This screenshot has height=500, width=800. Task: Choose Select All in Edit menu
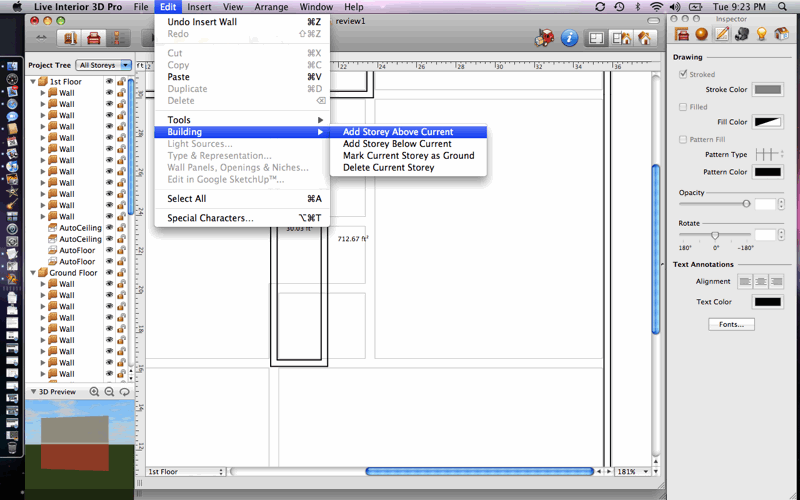[x=242, y=199]
